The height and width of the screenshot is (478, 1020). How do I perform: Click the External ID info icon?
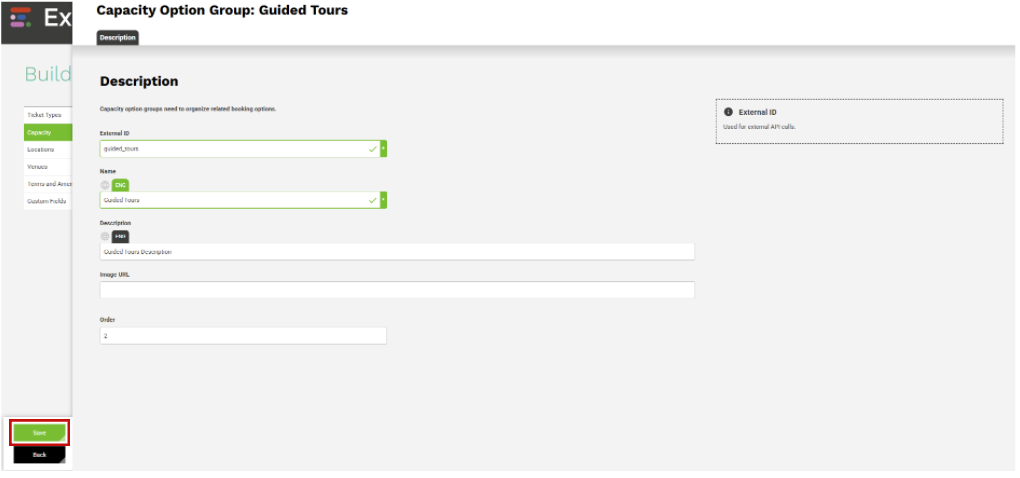point(729,112)
